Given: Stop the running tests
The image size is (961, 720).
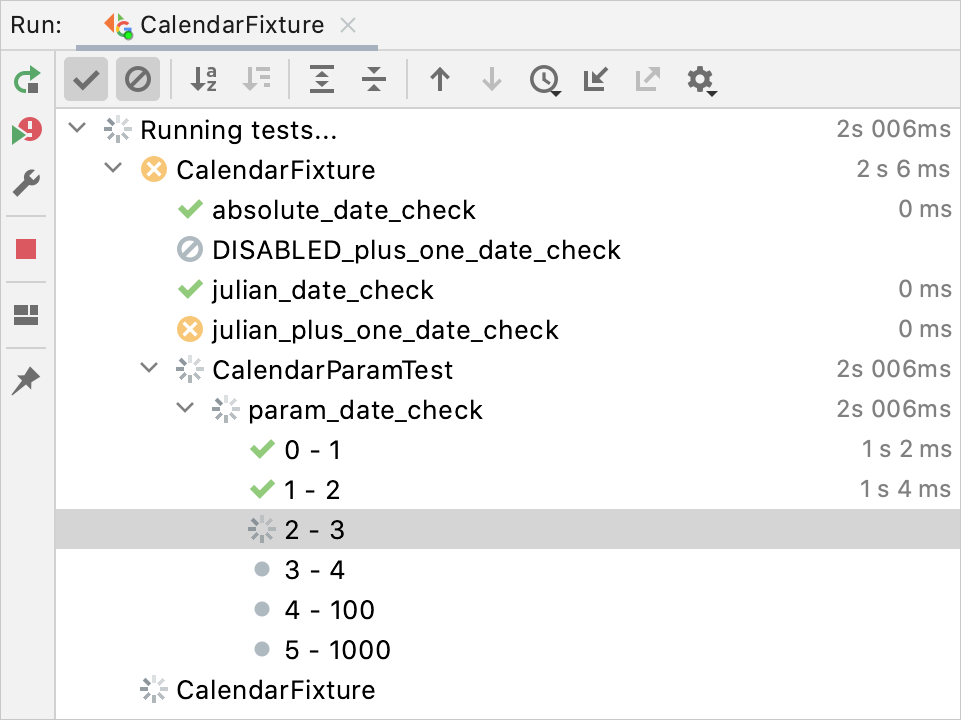Looking at the screenshot, I should [x=26, y=249].
